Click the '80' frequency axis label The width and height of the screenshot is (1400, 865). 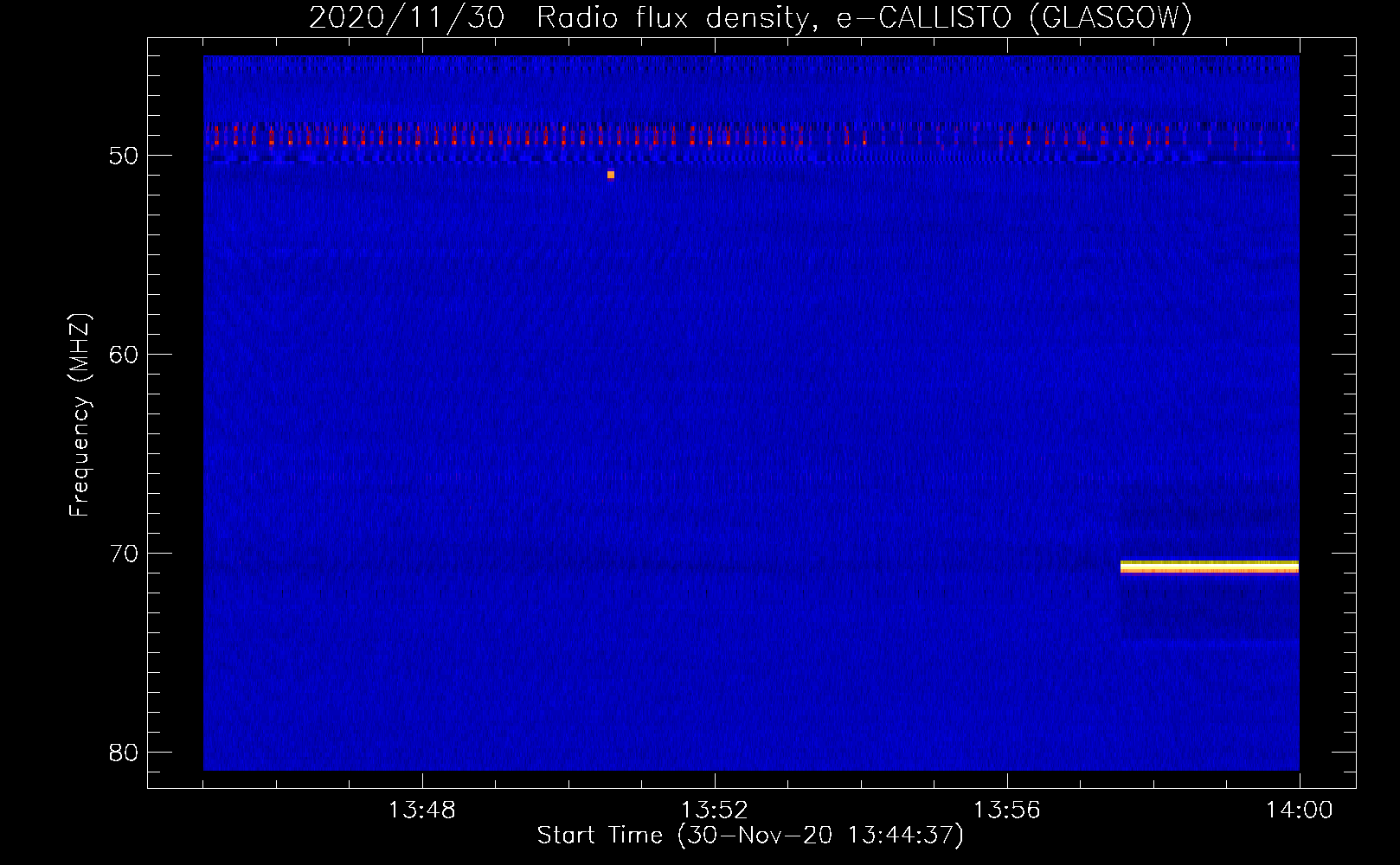pos(124,753)
